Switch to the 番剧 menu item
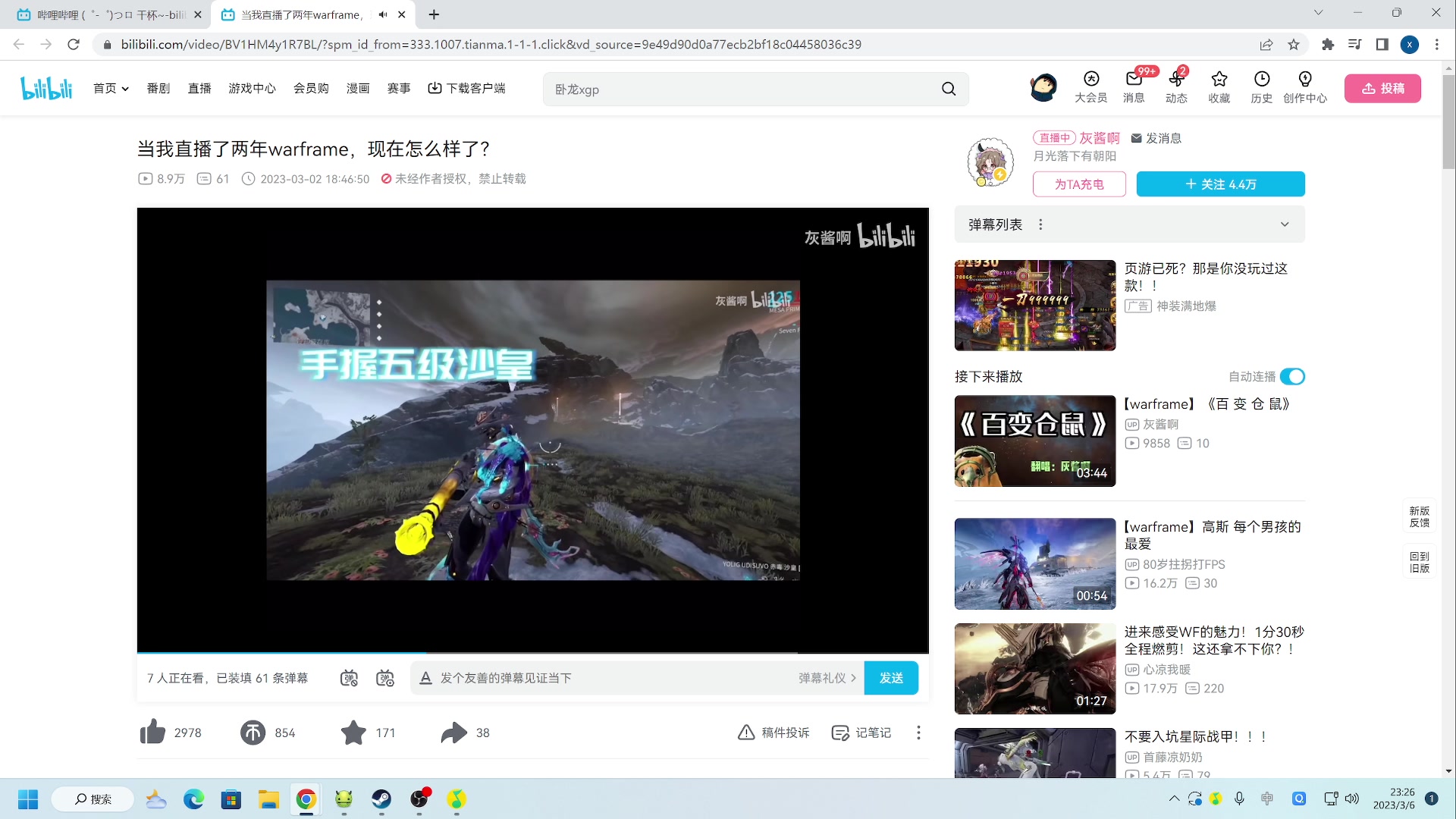Screen dimensions: 1456x819 point(158,88)
